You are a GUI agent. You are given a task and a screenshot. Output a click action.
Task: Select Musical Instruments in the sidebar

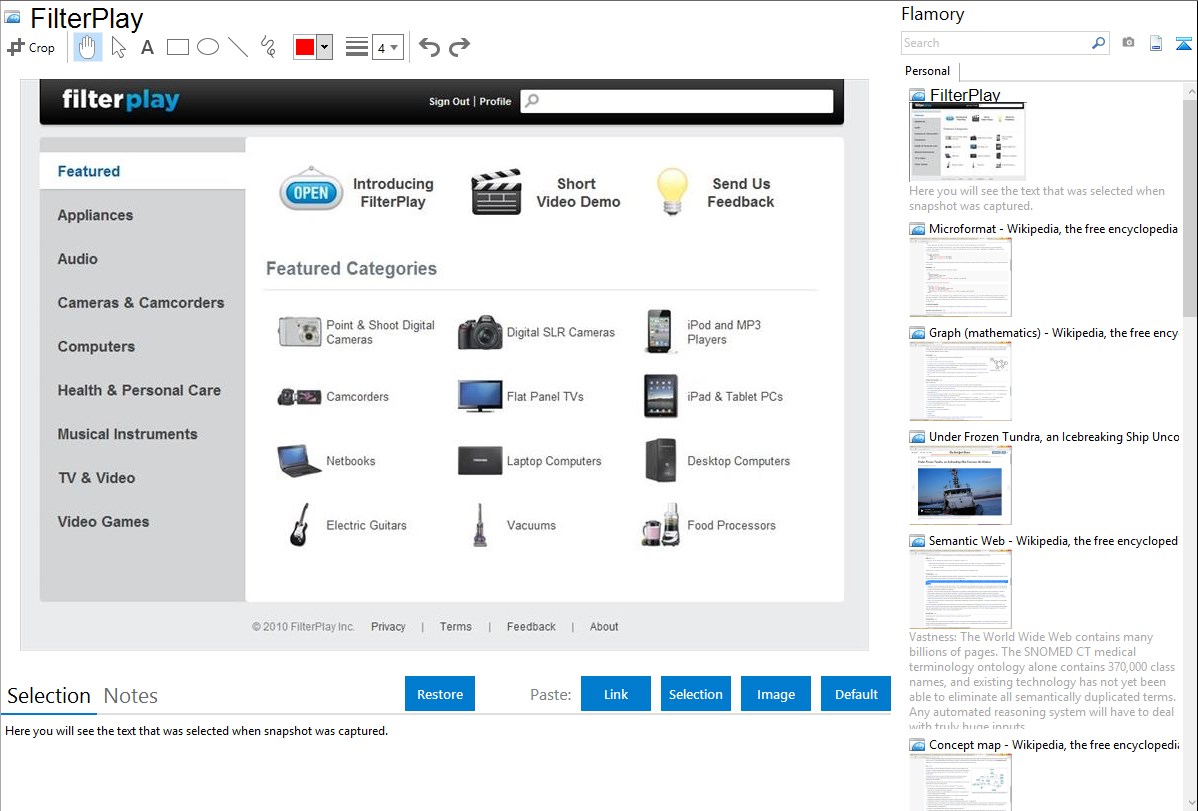click(128, 434)
